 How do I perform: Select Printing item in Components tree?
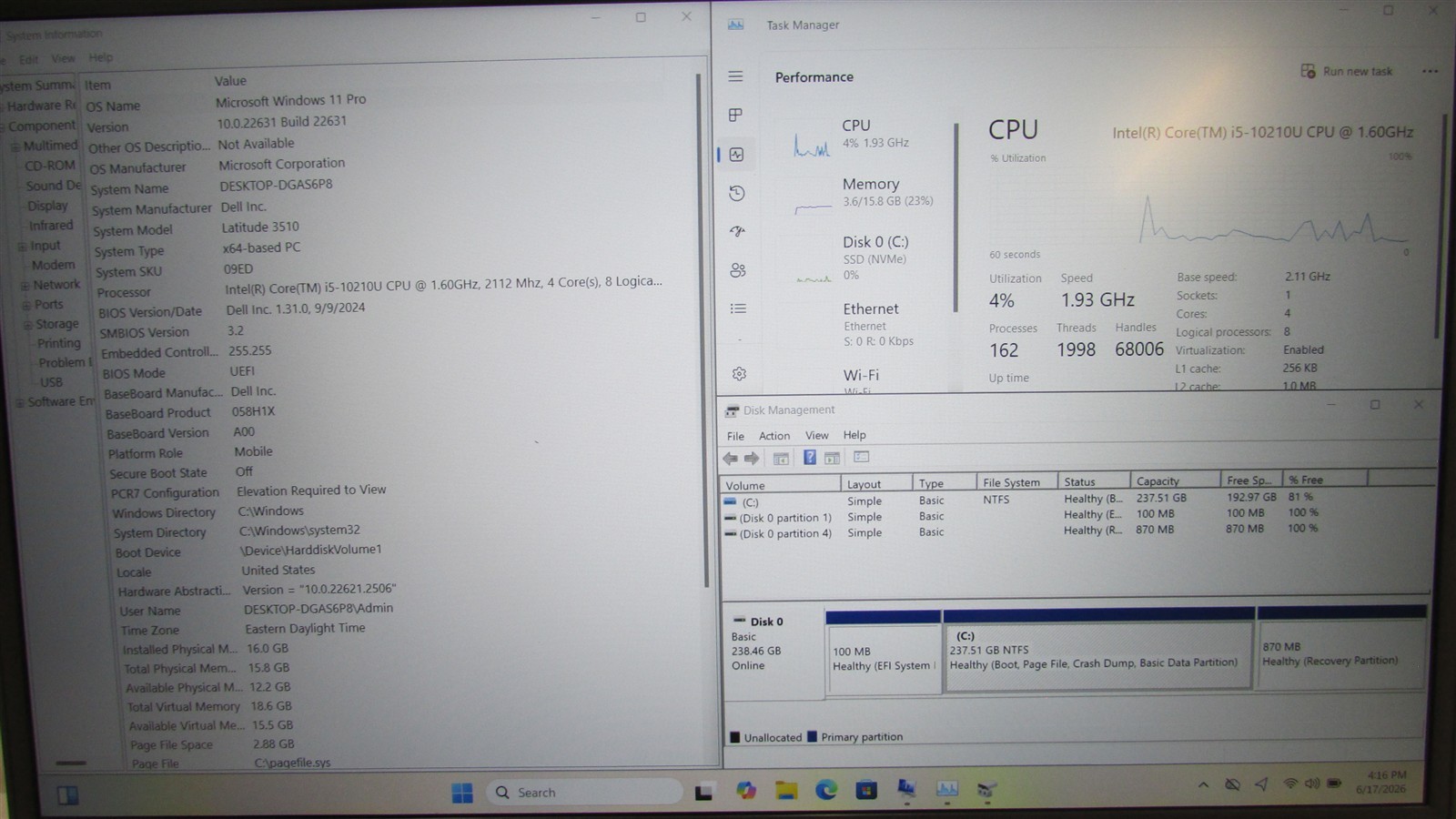click(x=59, y=343)
